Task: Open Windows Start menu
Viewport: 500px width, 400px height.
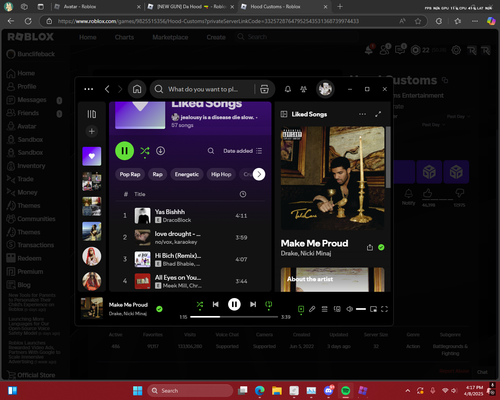Action: click(137, 390)
